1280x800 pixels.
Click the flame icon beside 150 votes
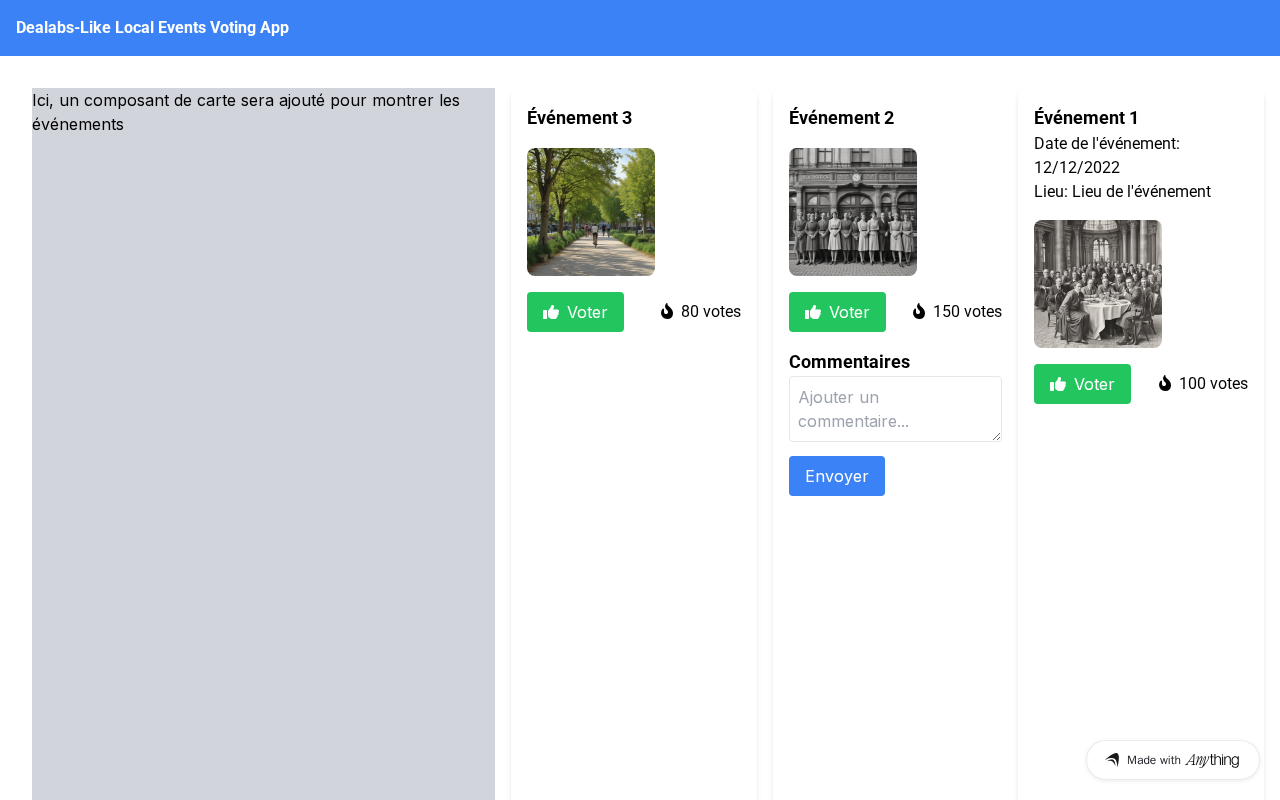pos(919,311)
